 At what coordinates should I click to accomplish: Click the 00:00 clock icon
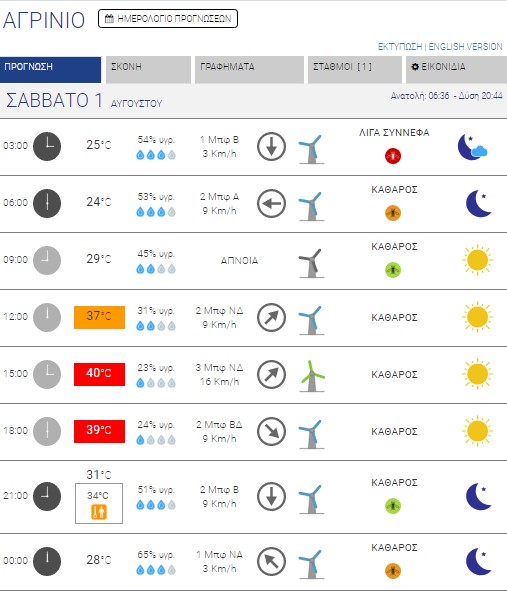click(x=47, y=561)
